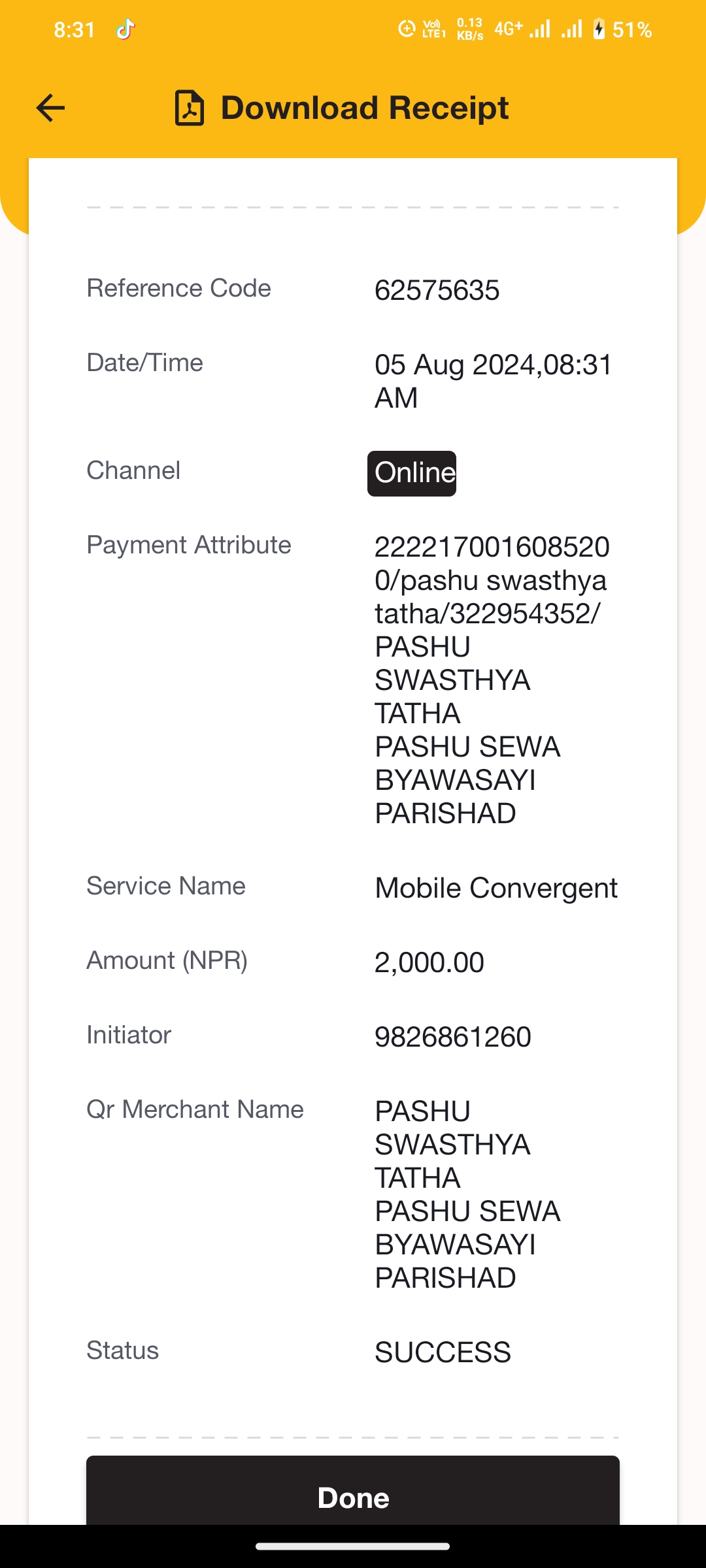The height and width of the screenshot is (1568, 706).
Task: Tap the initiator number 9826861260
Action: pyautogui.click(x=453, y=1037)
